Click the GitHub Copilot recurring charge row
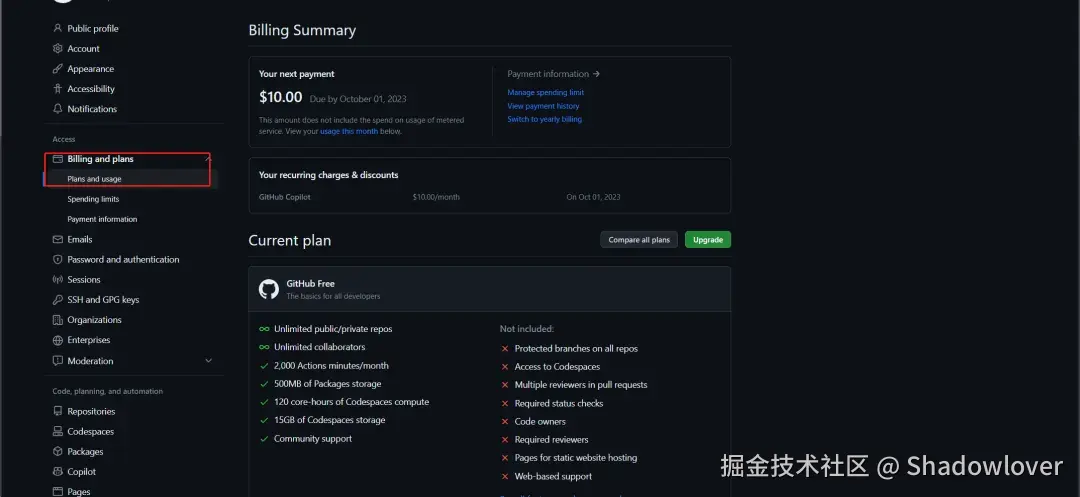This screenshot has width=1080, height=497. pos(489,197)
